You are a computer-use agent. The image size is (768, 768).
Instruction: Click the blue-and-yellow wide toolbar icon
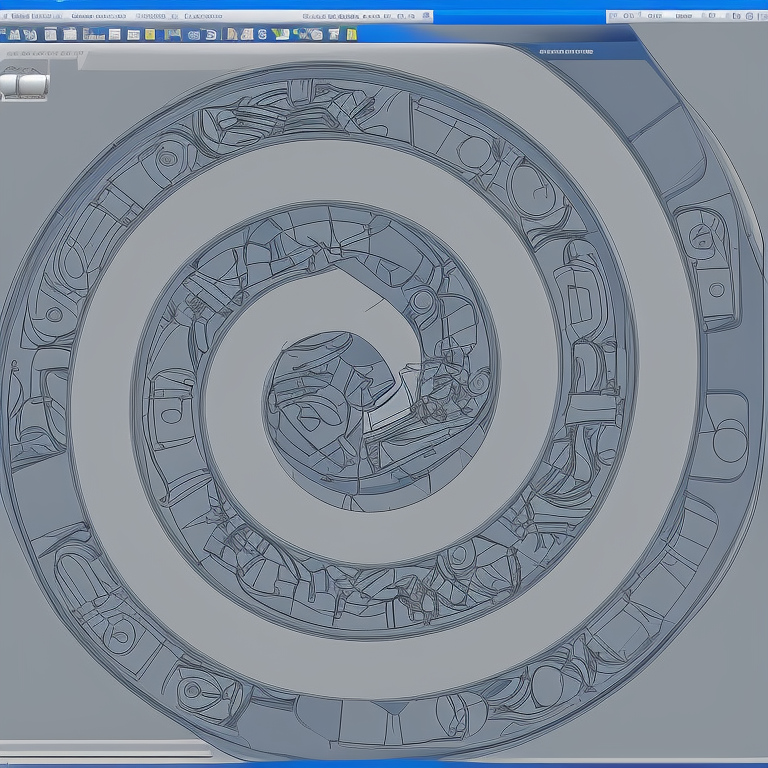[x=308, y=34]
